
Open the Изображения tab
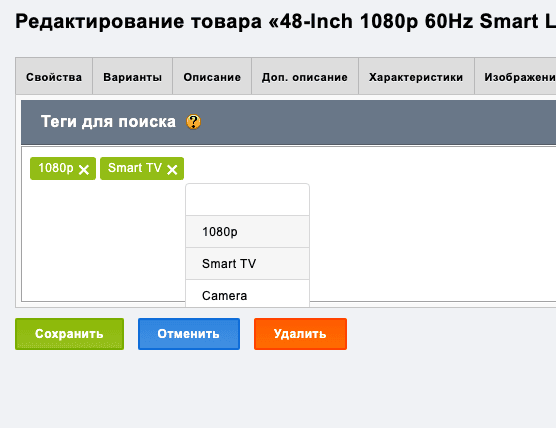[516, 77]
